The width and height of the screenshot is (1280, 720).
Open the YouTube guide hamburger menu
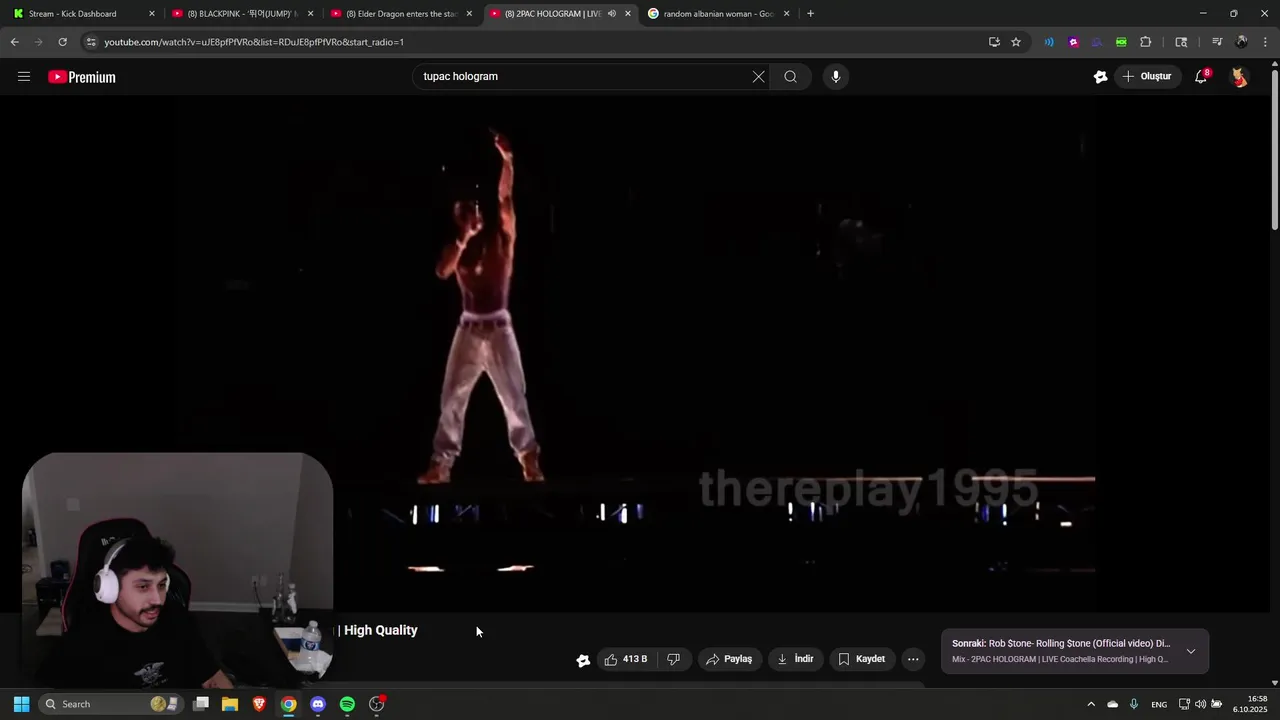coord(24,76)
